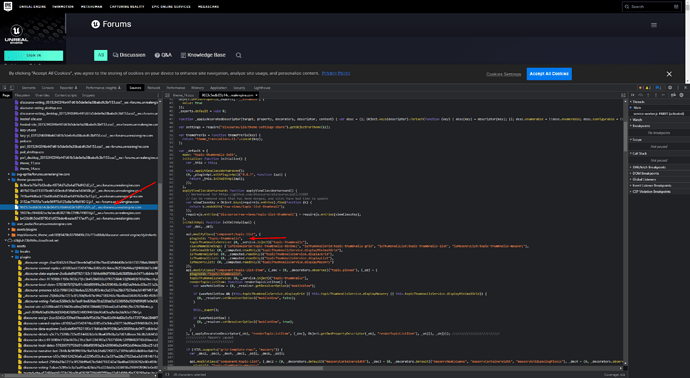Close the cookie banner with X
Screen dimensions: 690x378
coord(669,74)
